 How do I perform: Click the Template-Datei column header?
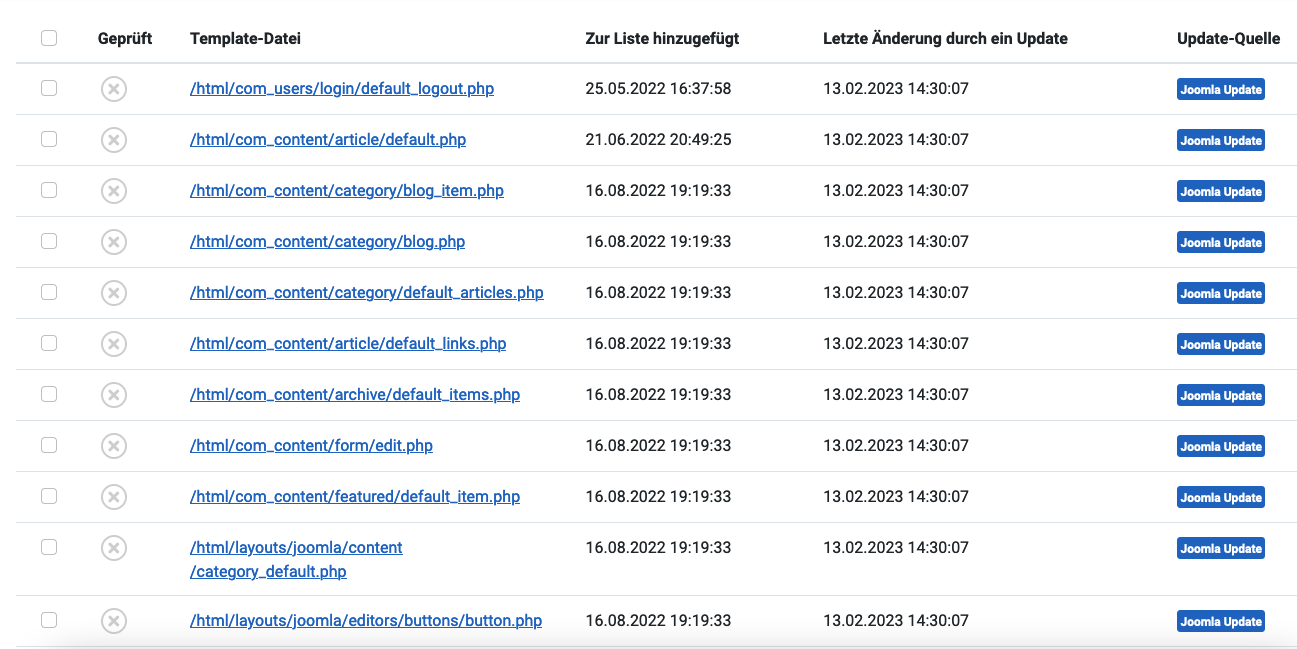click(245, 38)
